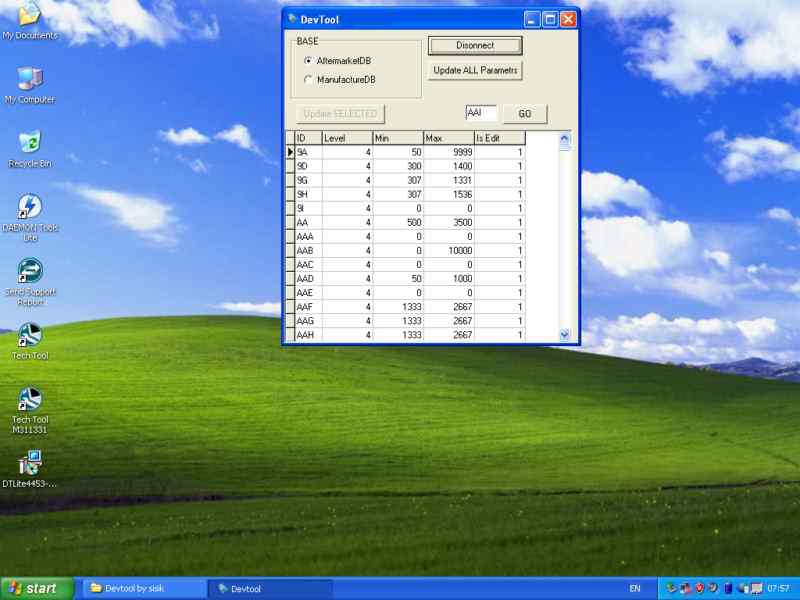Open the Send Support Report shortcut
800x600 pixels.
click(29, 272)
